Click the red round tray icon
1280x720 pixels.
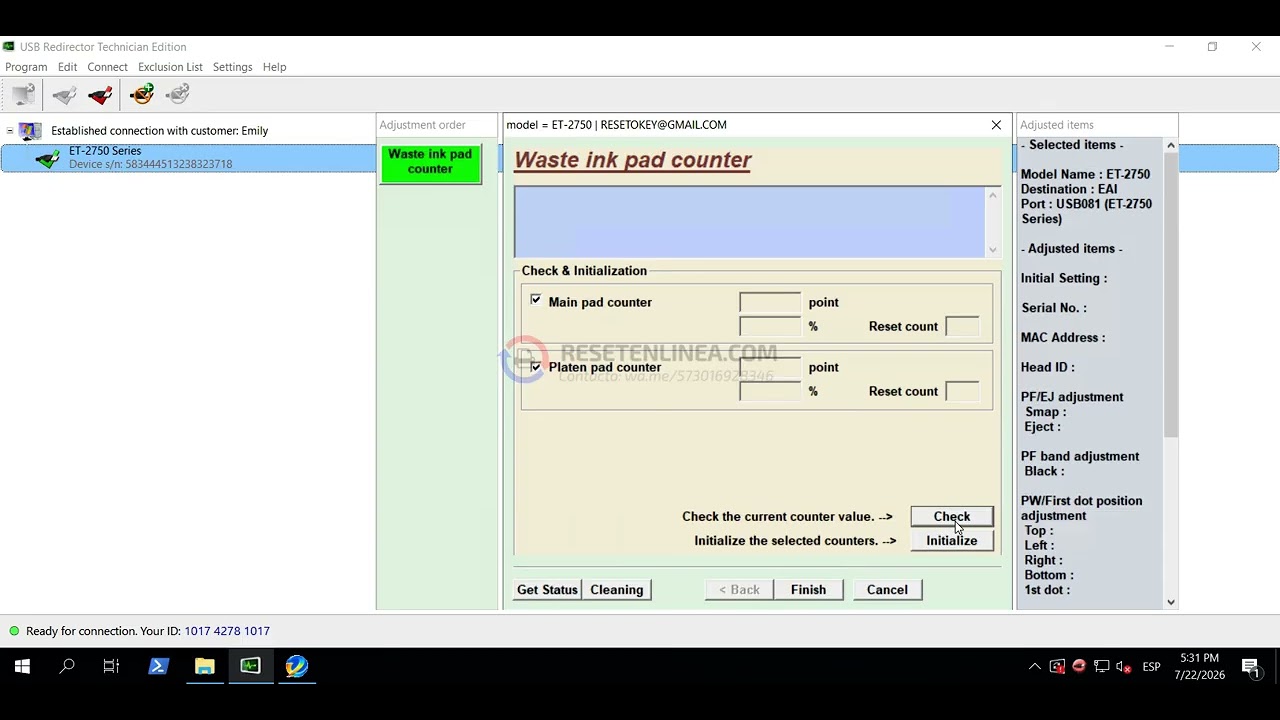1079,666
